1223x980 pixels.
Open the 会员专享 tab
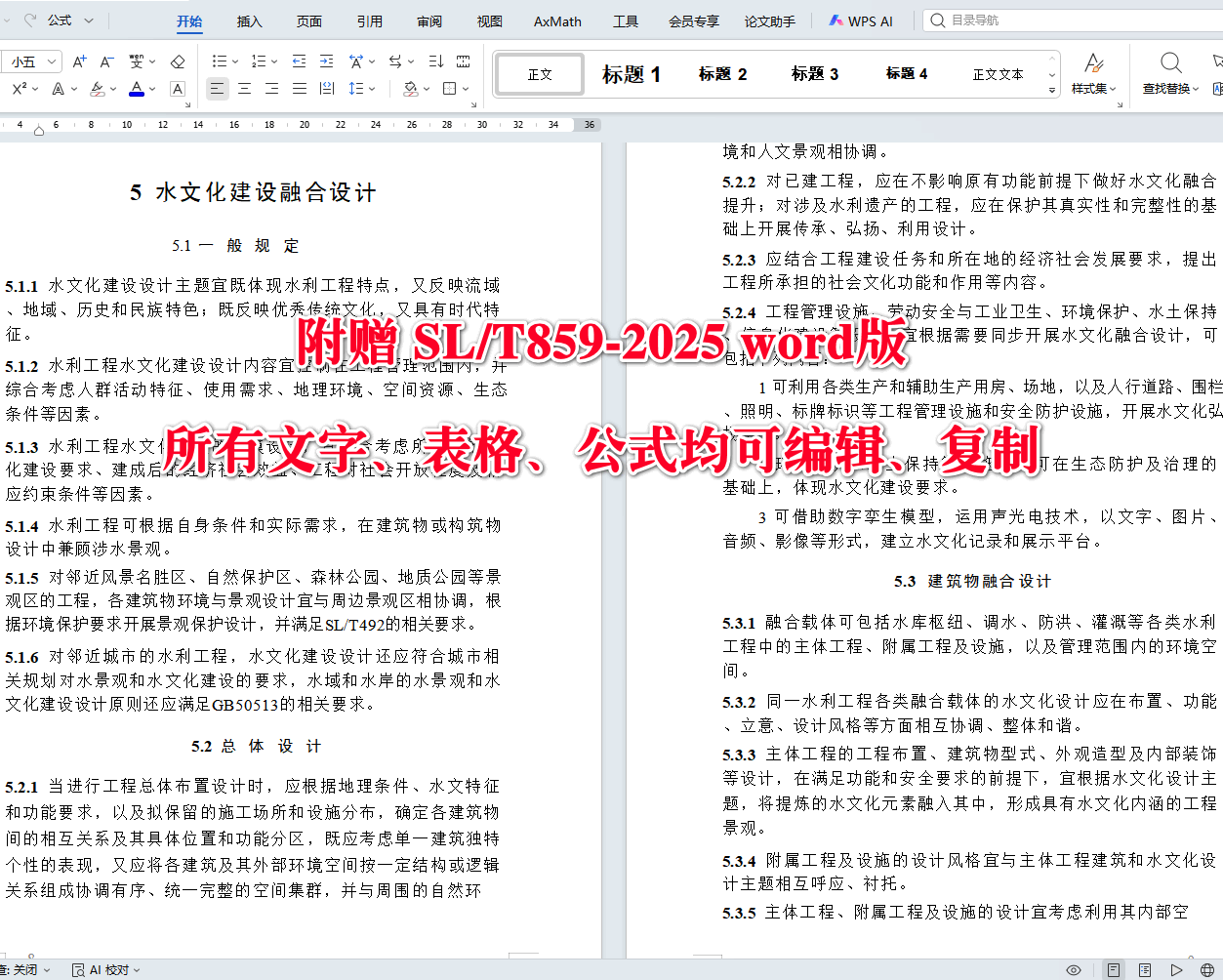click(x=694, y=20)
